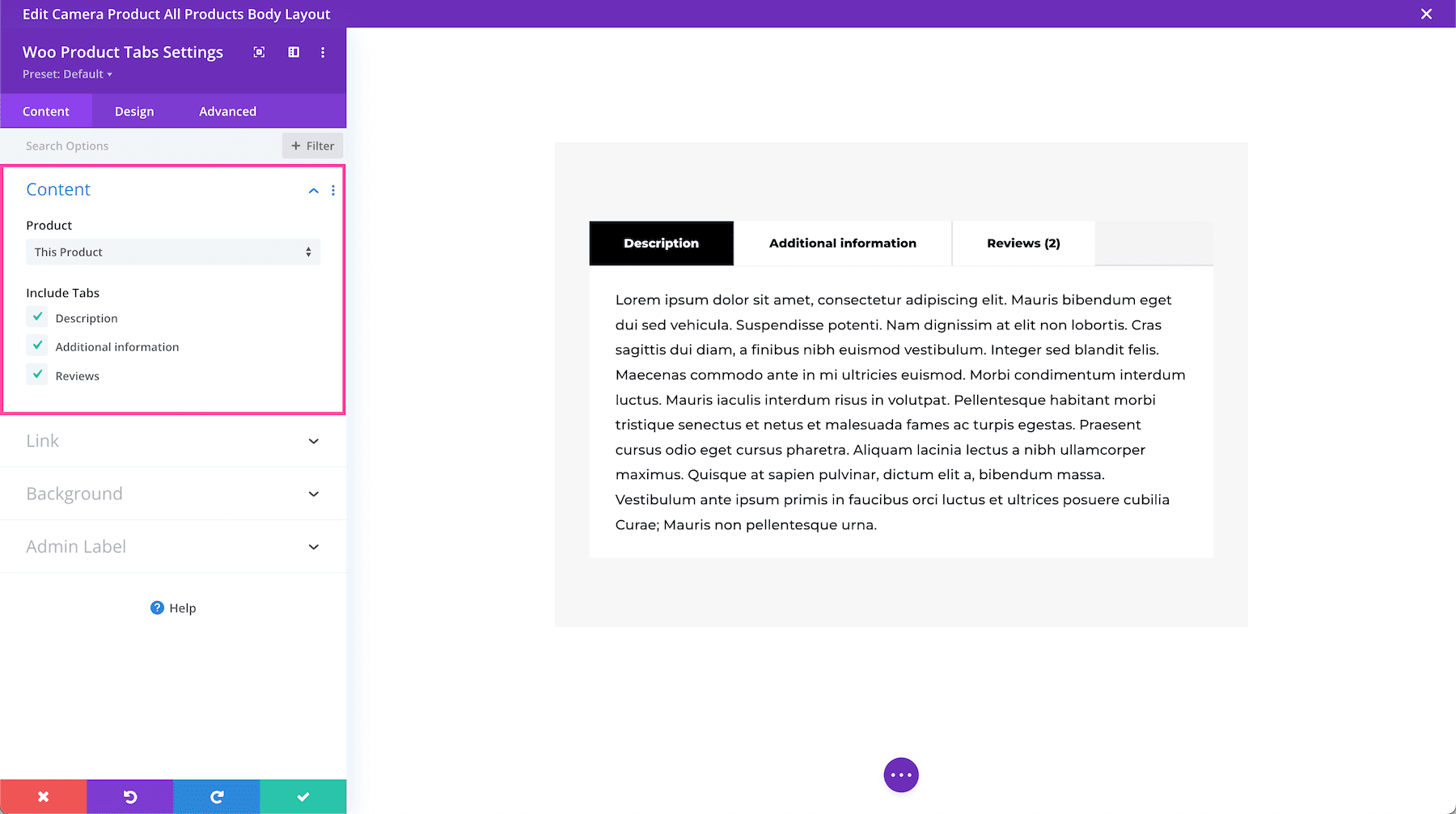This screenshot has width=1456, height=814.
Task: Uncheck the Additional information checkbox
Action: [37, 346]
